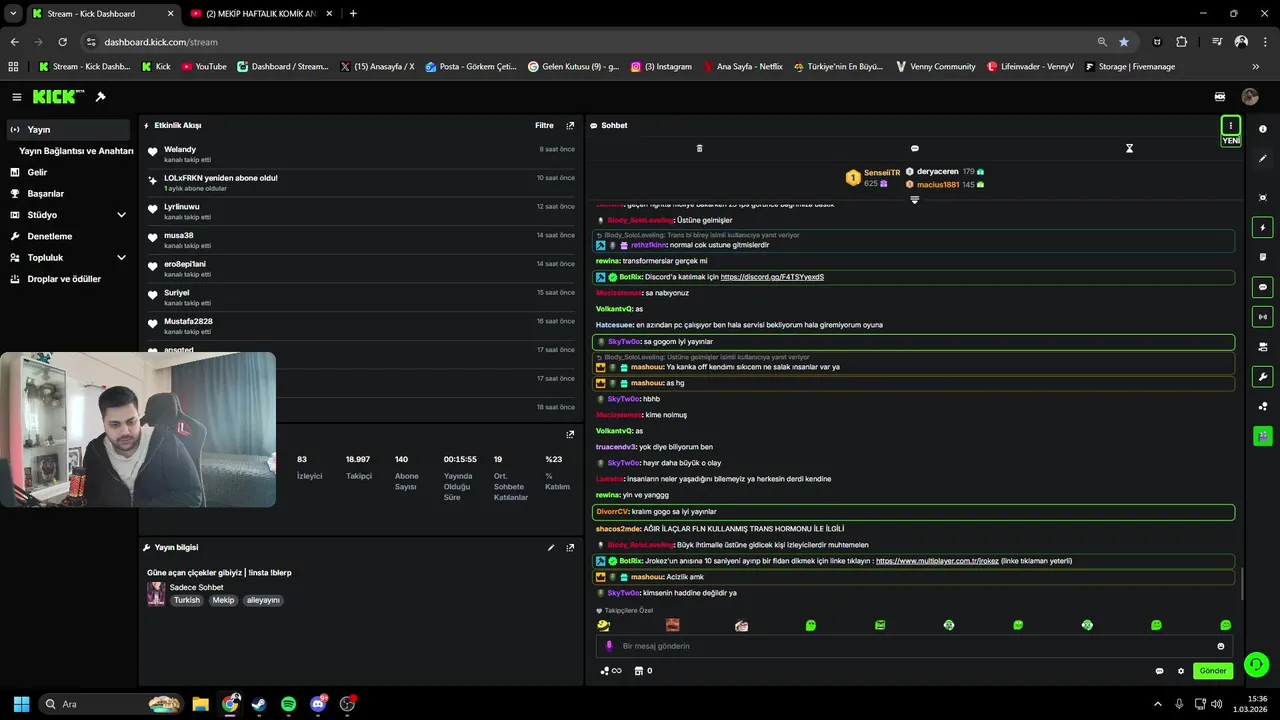Toggle the broadcast signal widget in right sidebar
Image resolution: width=1280 pixels, height=720 pixels.
tap(1263, 317)
